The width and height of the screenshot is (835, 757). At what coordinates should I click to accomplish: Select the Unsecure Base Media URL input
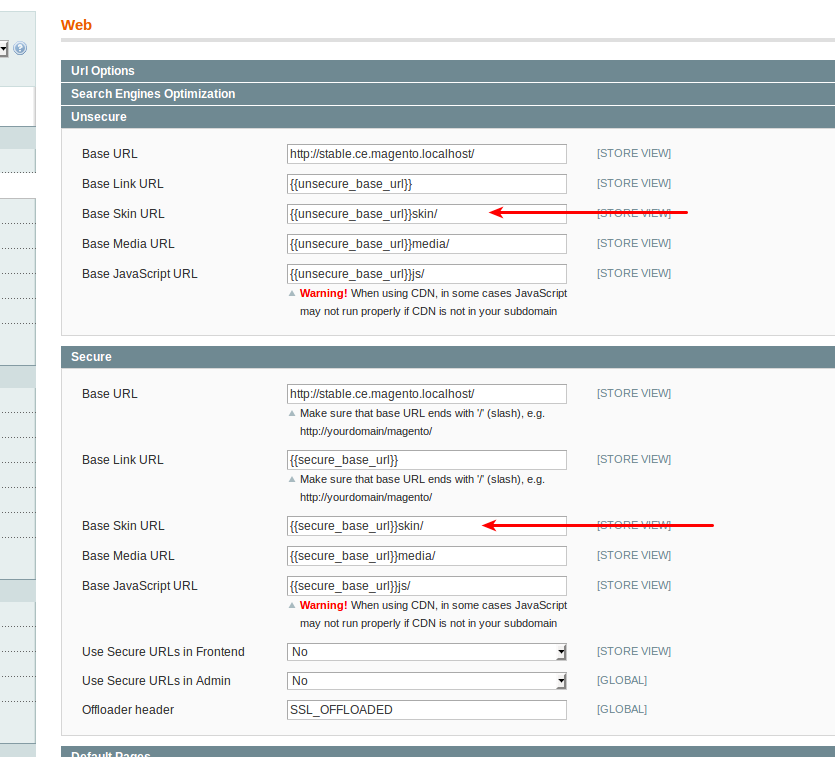[x=426, y=244]
